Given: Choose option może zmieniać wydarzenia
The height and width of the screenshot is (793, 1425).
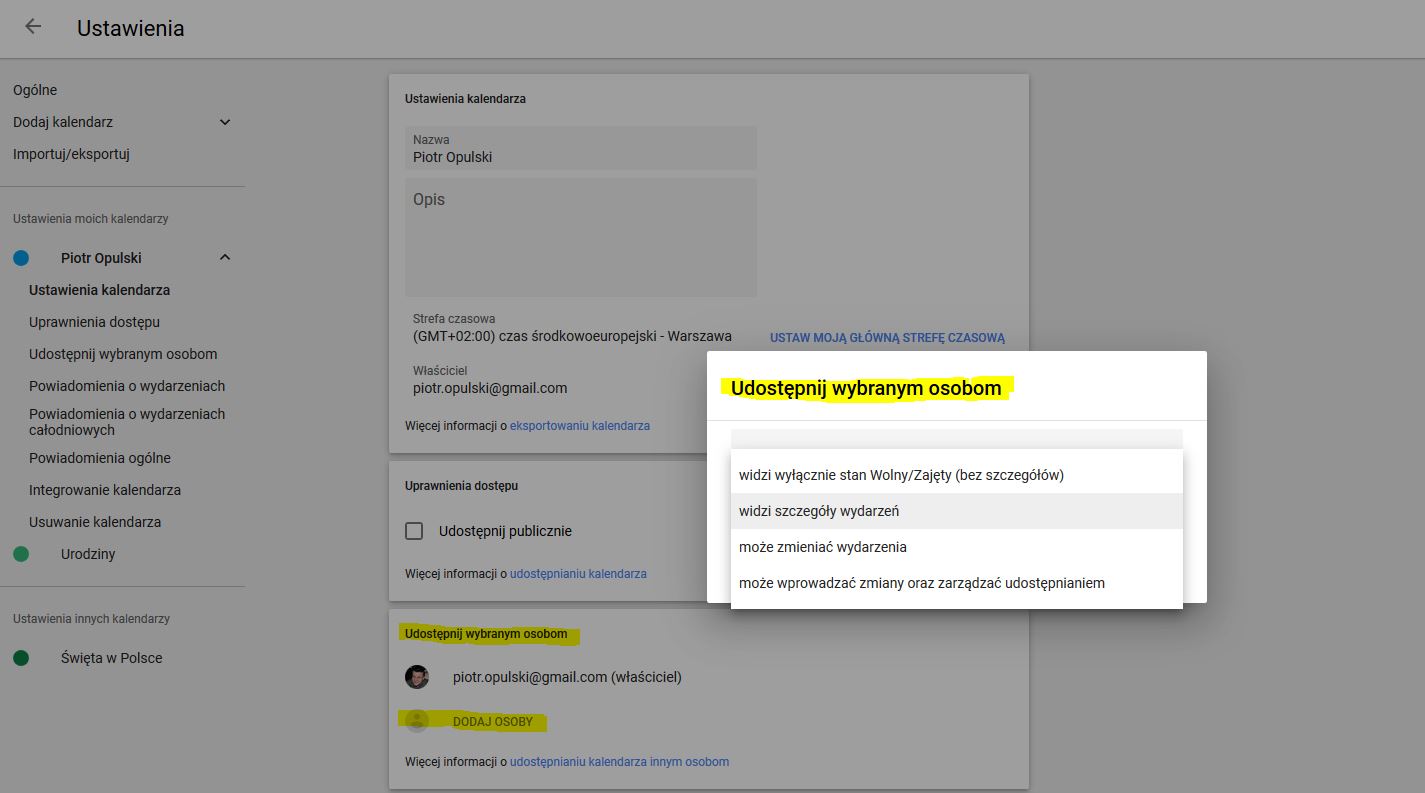Looking at the screenshot, I should click(957, 547).
